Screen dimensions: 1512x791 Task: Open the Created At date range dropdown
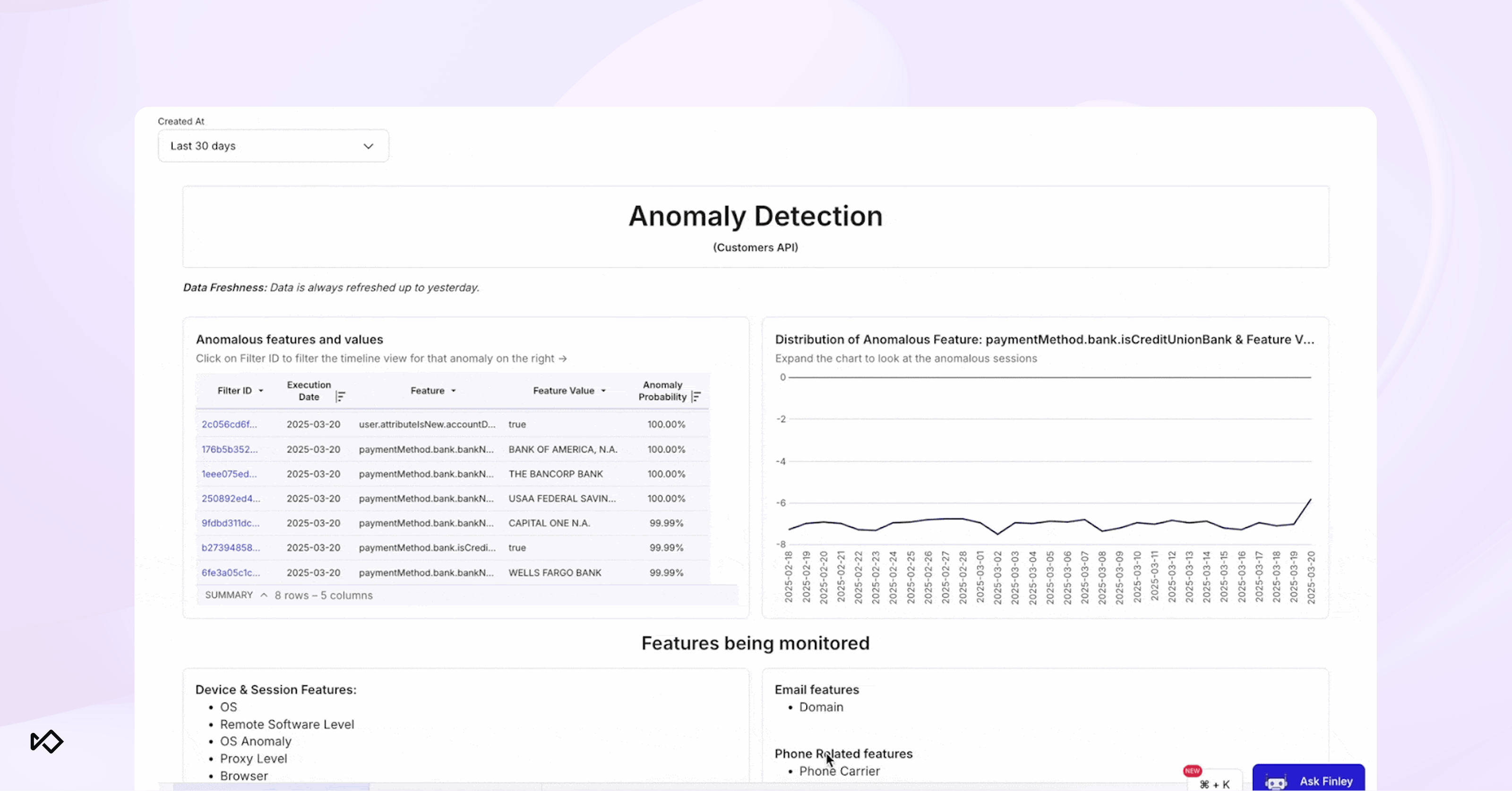point(273,145)
